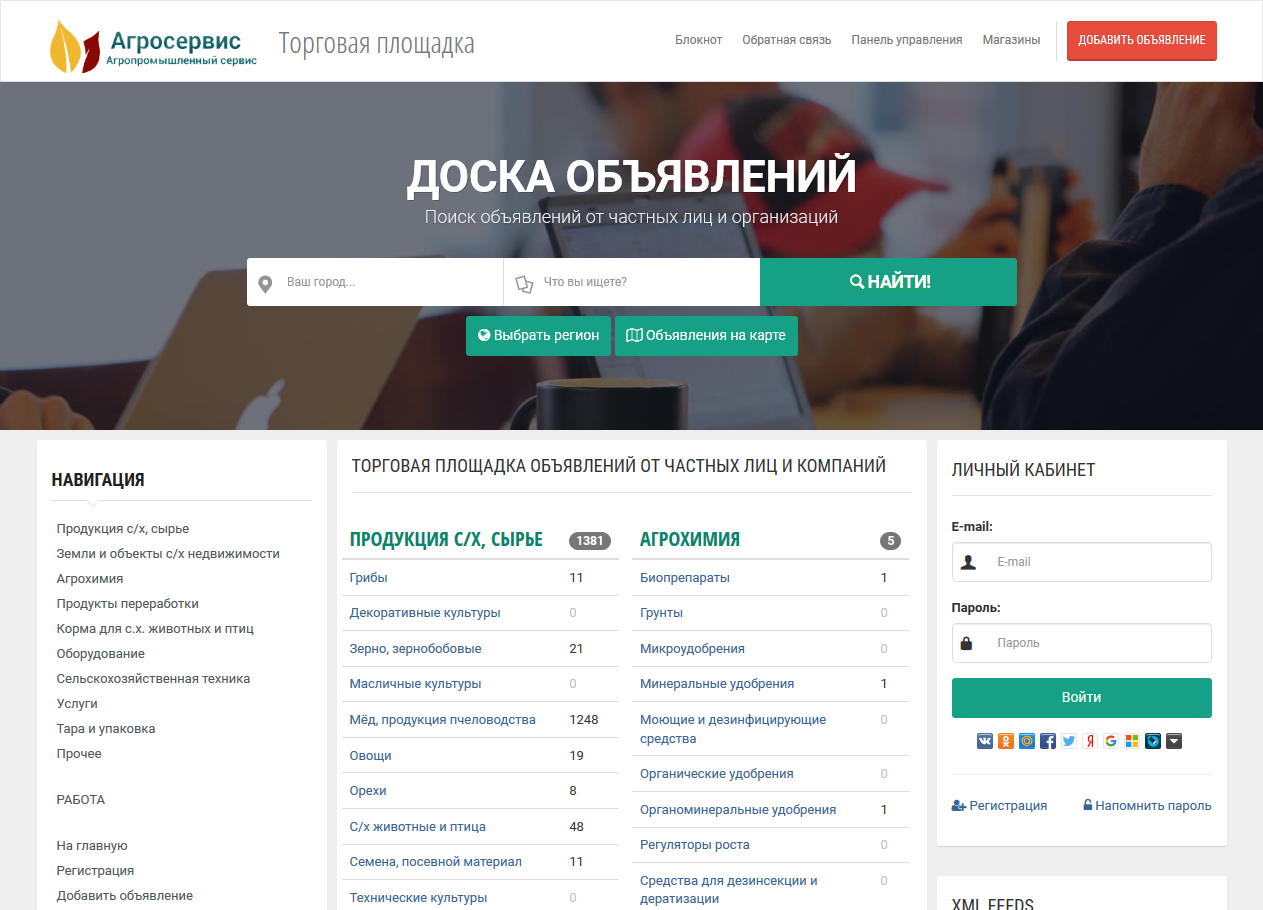Open Блокнот in the top menu
This screenshot has height=910, width=1263.
[x=698, y=40]
